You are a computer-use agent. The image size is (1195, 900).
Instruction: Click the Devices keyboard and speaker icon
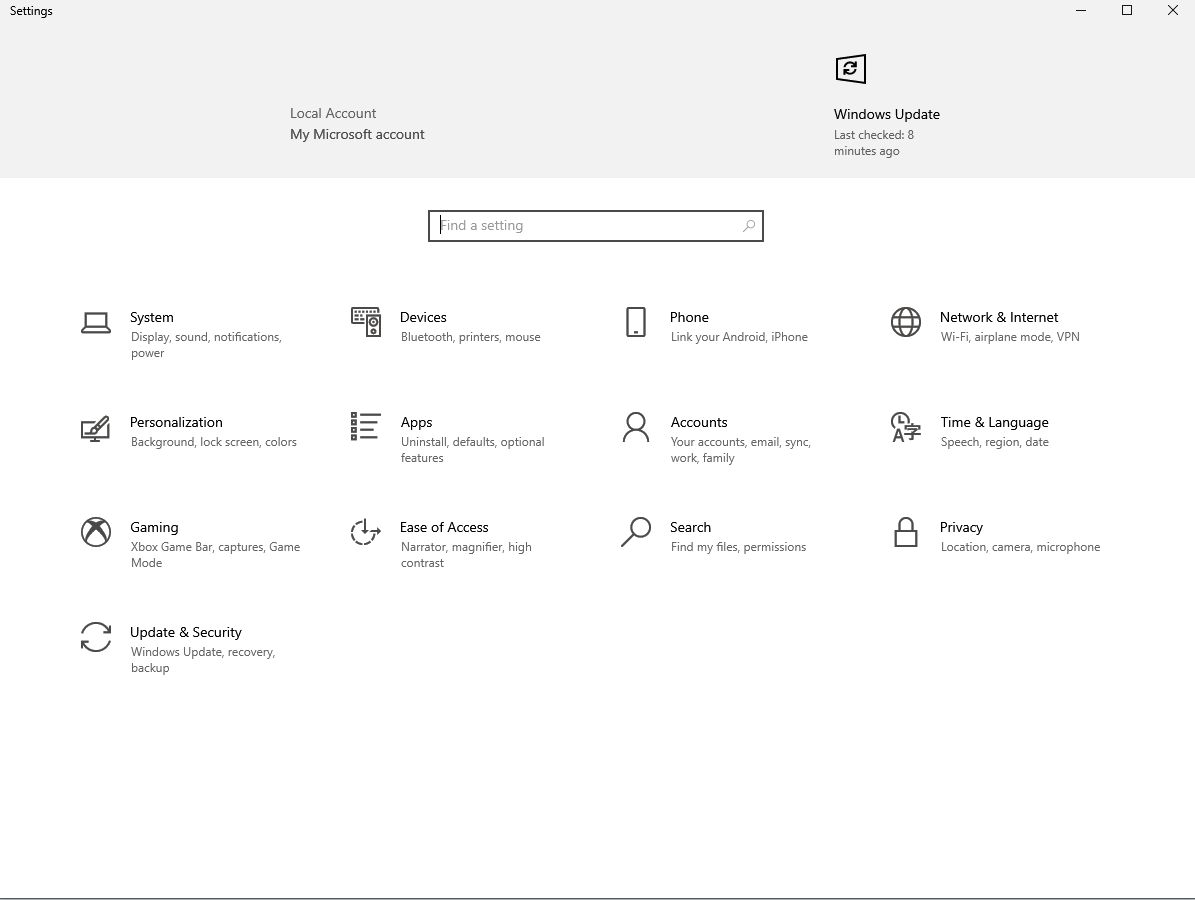click(x=366, y=322)
